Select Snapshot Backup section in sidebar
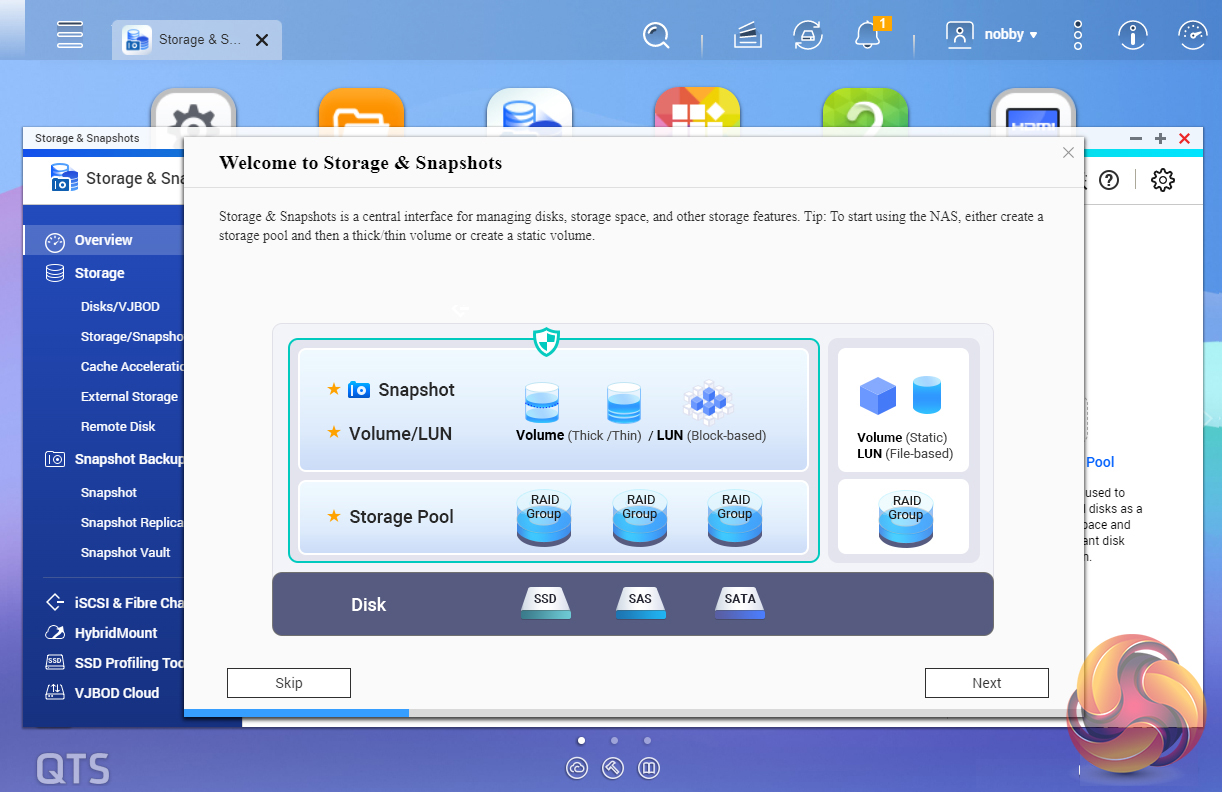The image size is (1222, 792). click(115, 459)
